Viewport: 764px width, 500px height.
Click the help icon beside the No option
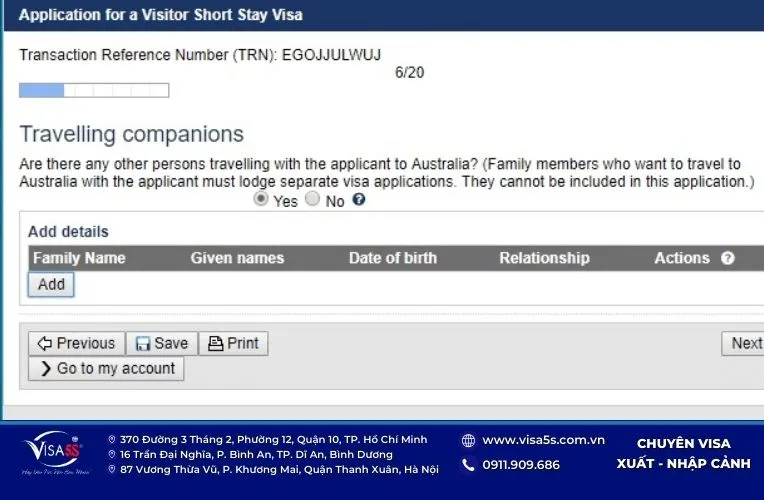(x=359, y=200)
